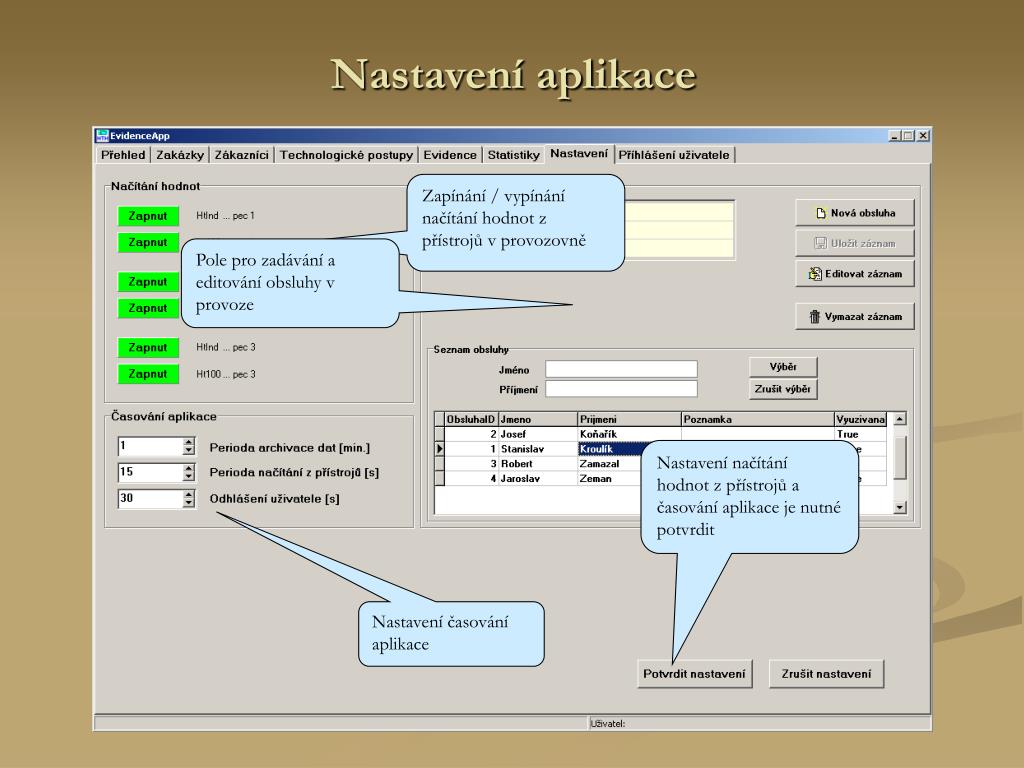The image size is (1024, 768).
Task: Toggle Zapnut button for HtInd pec 1
Action: [148, 216]
